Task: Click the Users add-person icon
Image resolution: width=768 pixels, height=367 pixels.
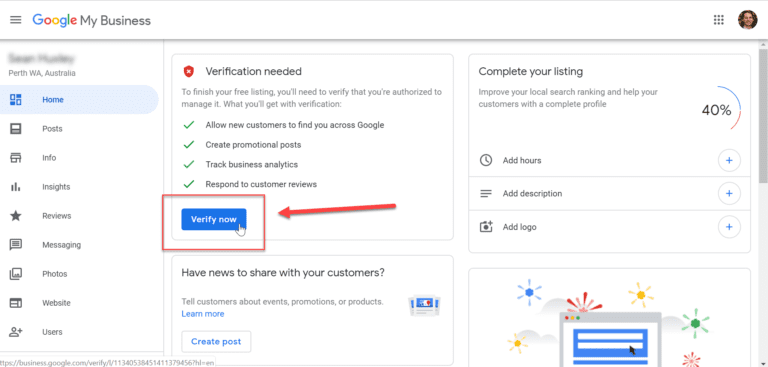Action: click(x=16, y=332)
